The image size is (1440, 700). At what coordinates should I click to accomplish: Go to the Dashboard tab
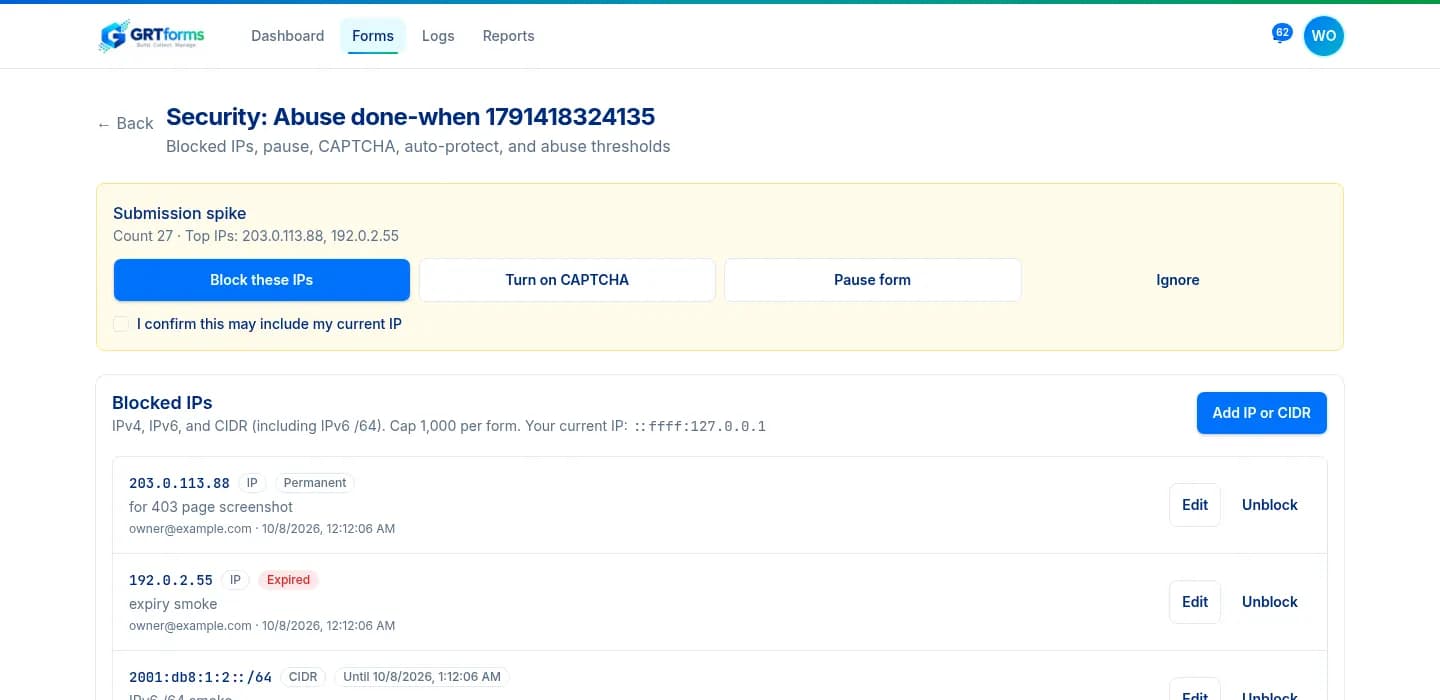click(287, 36)
